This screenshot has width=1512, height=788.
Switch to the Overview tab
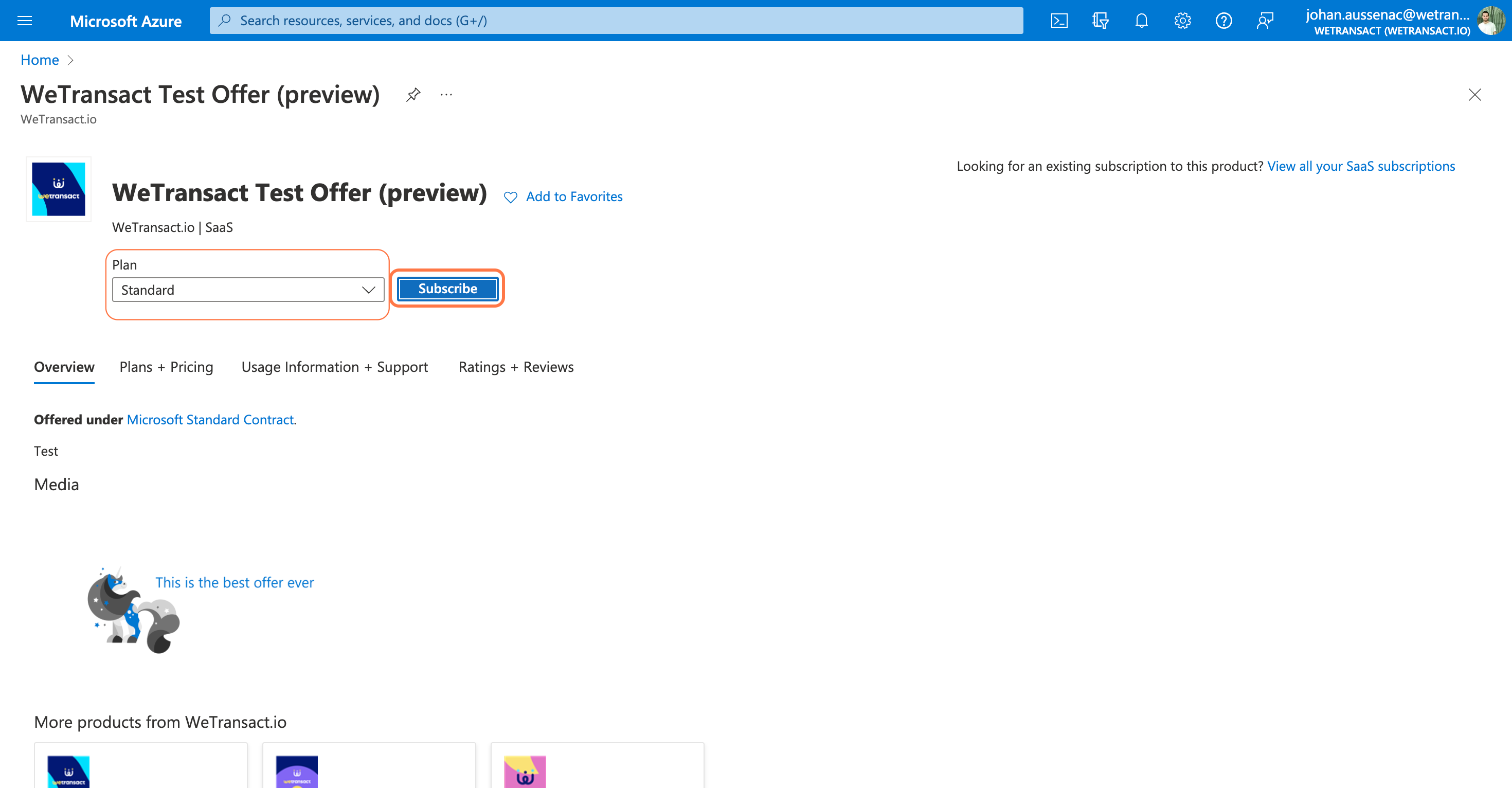[64, 367]
